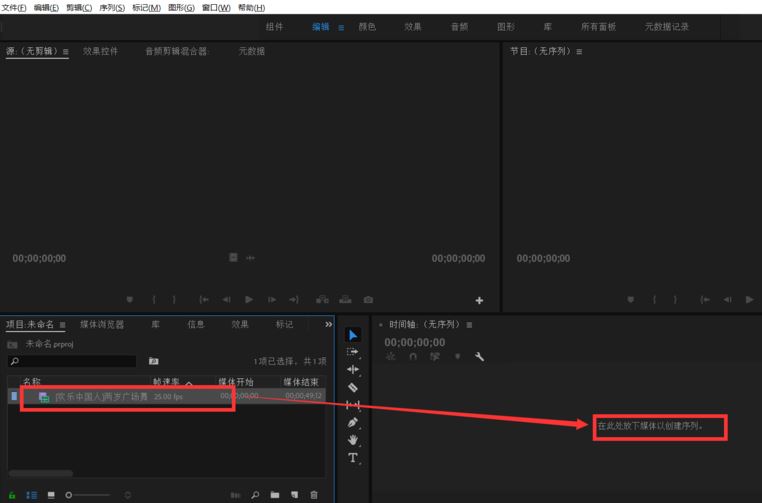Select the Selection arrow tool
The image size is (762, 503).
pos(353,335)
